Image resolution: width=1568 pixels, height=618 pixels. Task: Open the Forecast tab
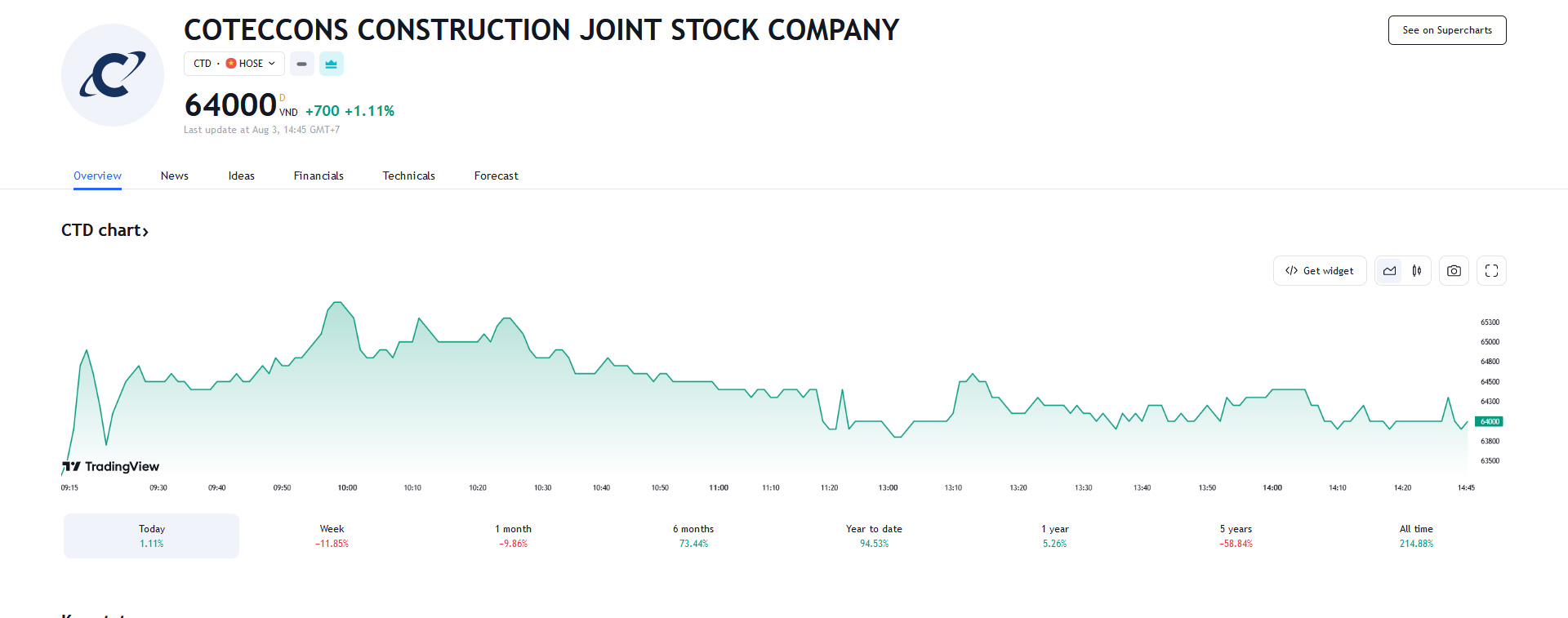(496, 176)
